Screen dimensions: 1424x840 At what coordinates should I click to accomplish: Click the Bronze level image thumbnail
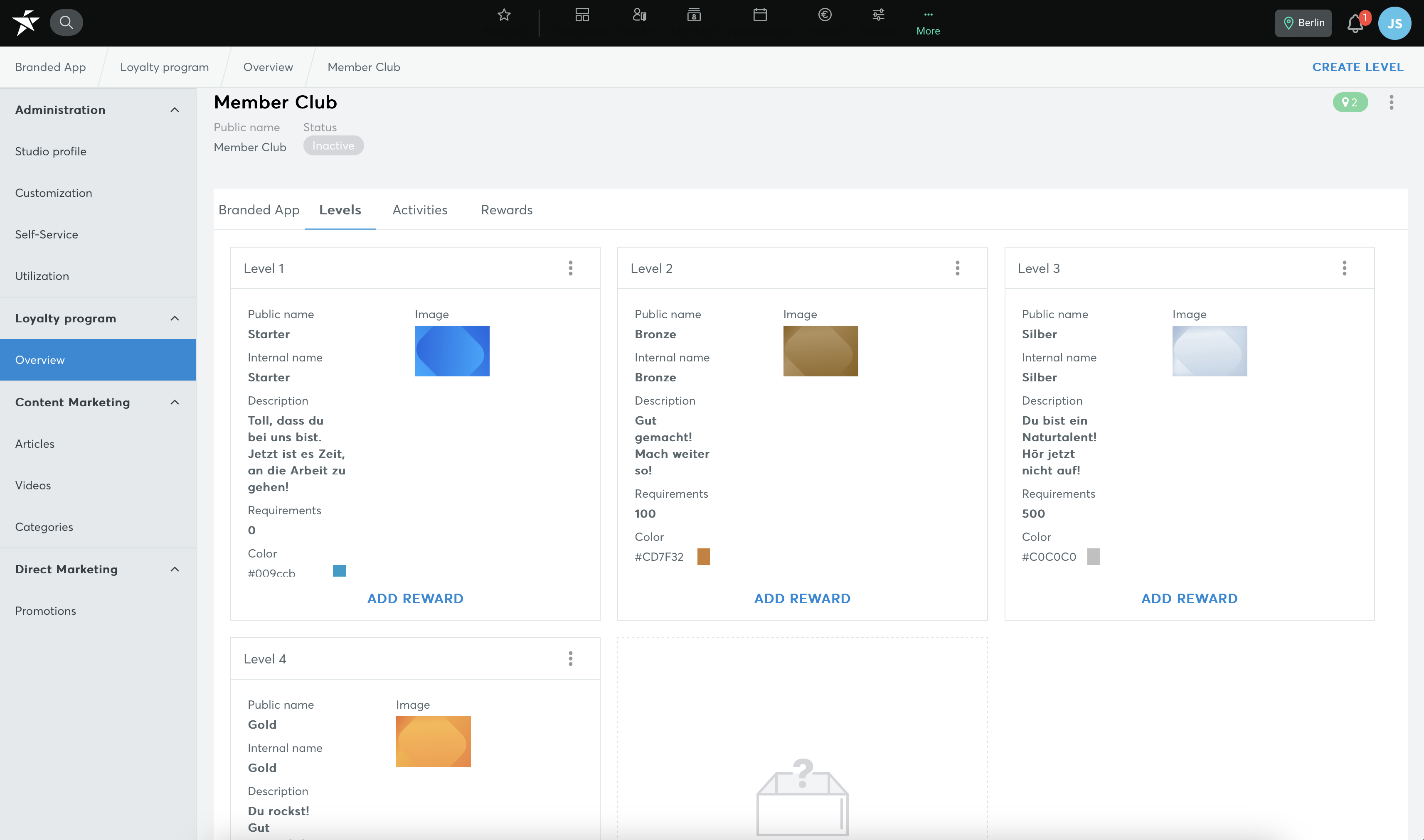click(820, 351)
